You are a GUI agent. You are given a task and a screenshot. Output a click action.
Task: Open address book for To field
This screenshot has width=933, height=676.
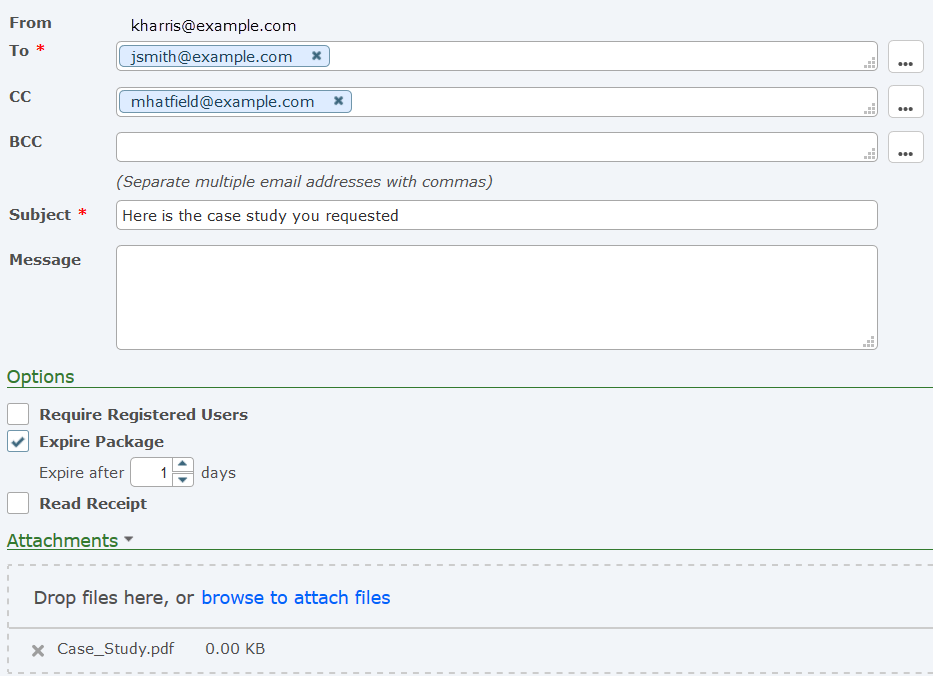[x=905, y=58]
